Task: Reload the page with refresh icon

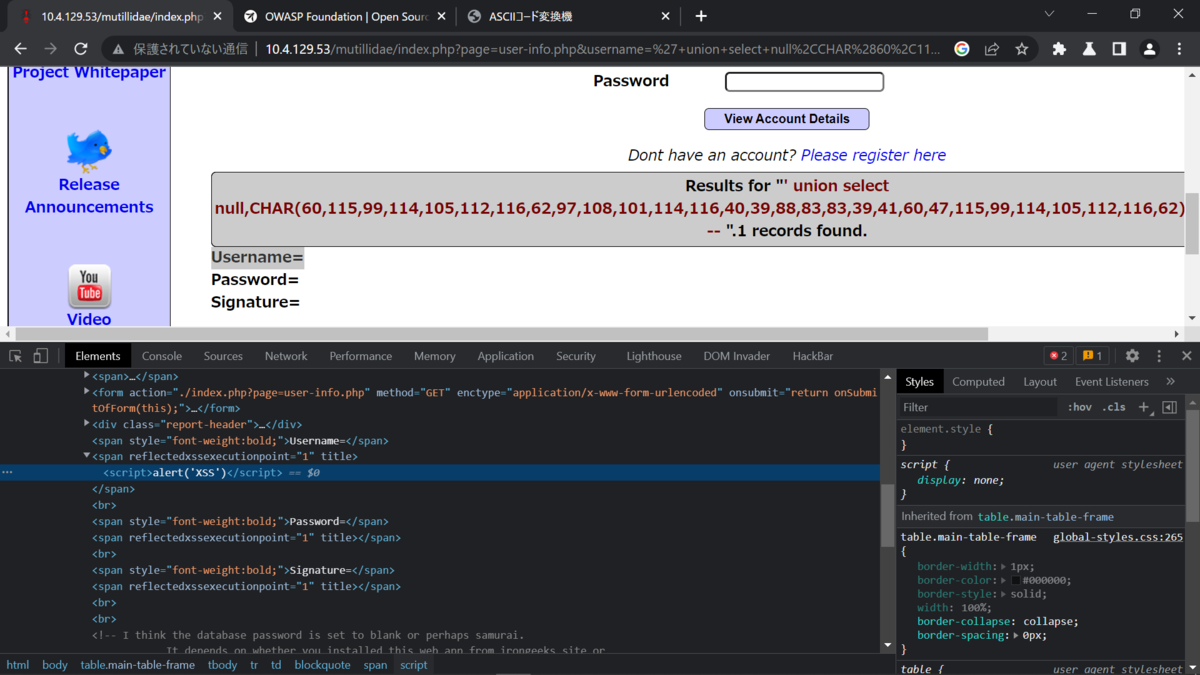Action: click(81, 48)
